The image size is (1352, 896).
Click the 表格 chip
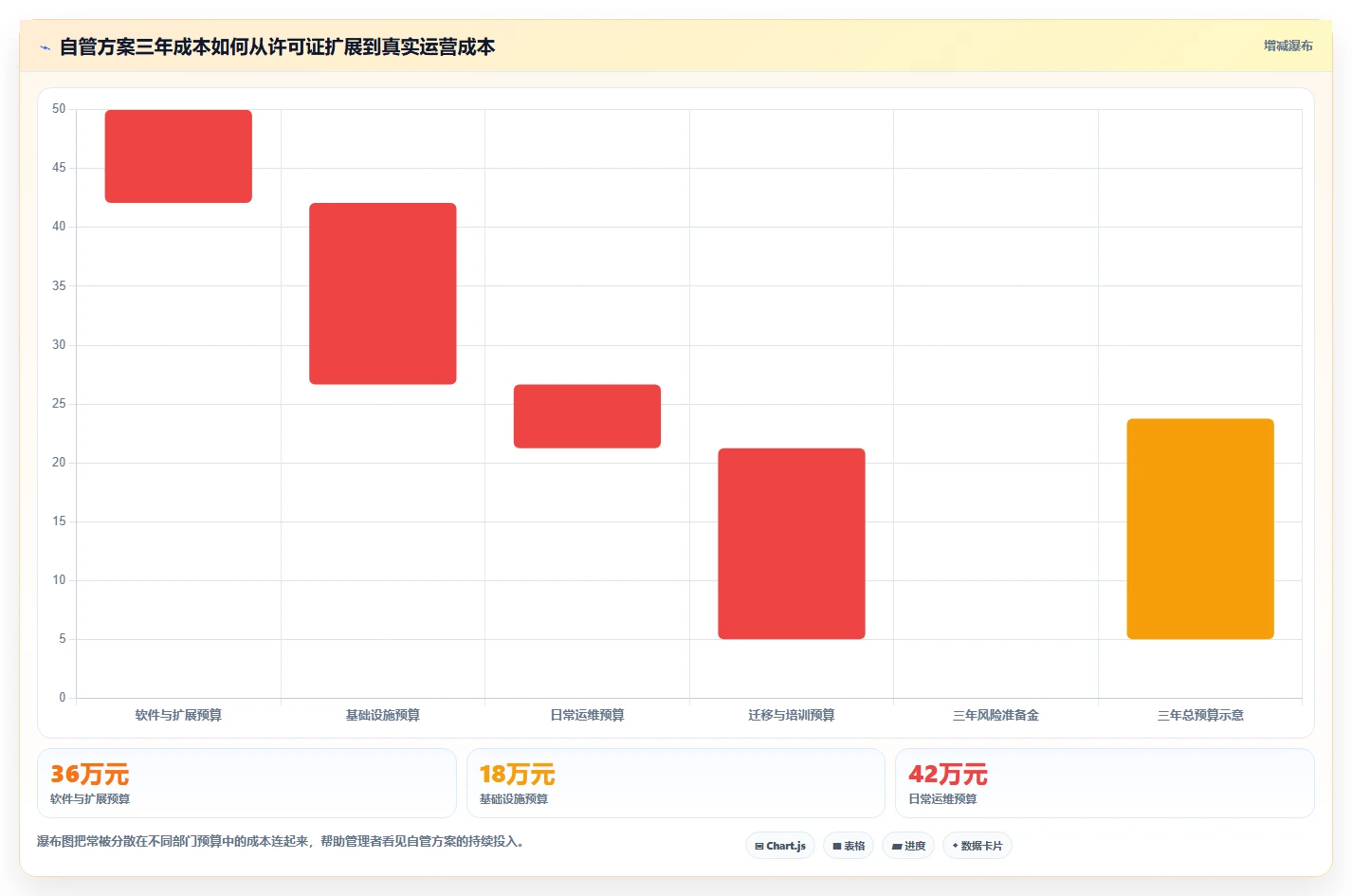pos(849,846)
